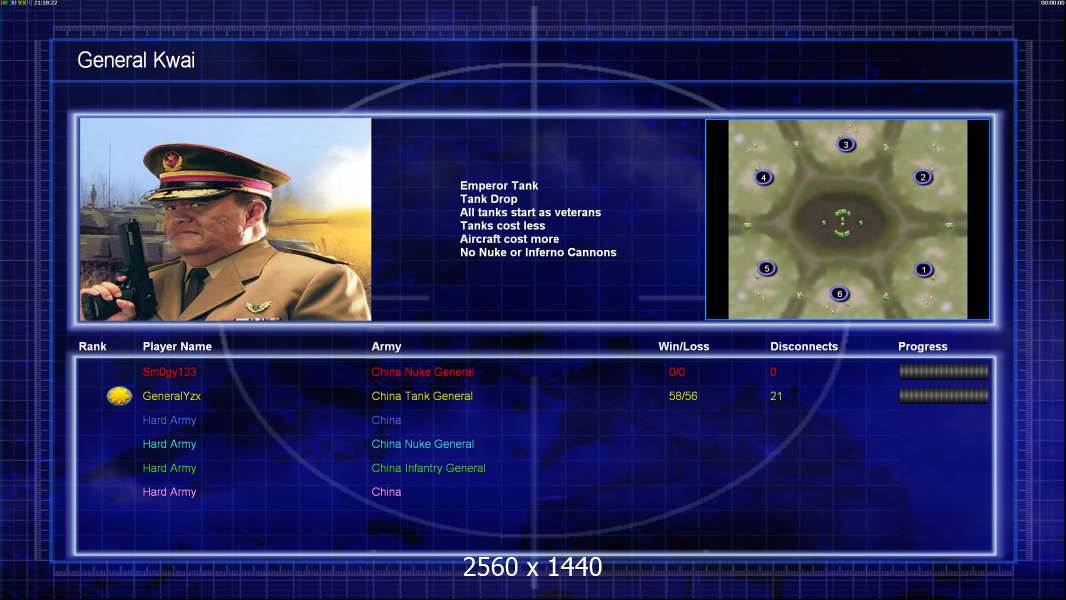Click the cyan China Nuke General army text
1066x600 pixels.
422,444
